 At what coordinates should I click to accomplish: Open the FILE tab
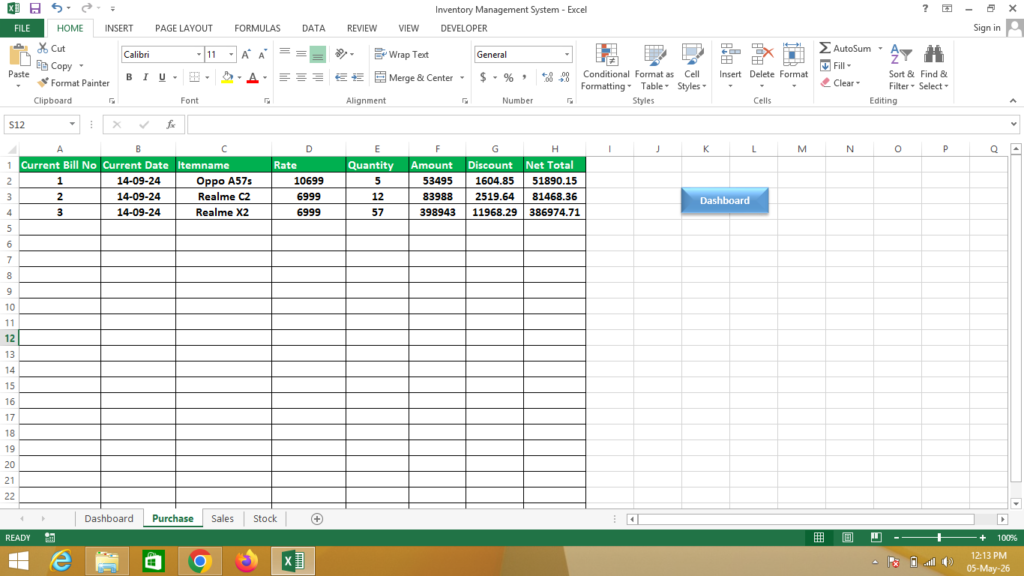click(22, 28)
